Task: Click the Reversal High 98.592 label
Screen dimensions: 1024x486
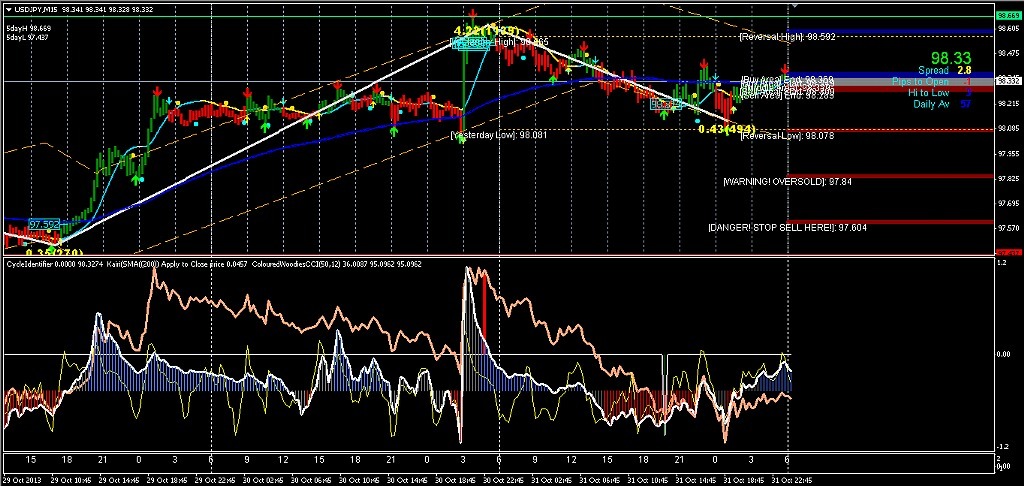Action: tap(787, 37)
